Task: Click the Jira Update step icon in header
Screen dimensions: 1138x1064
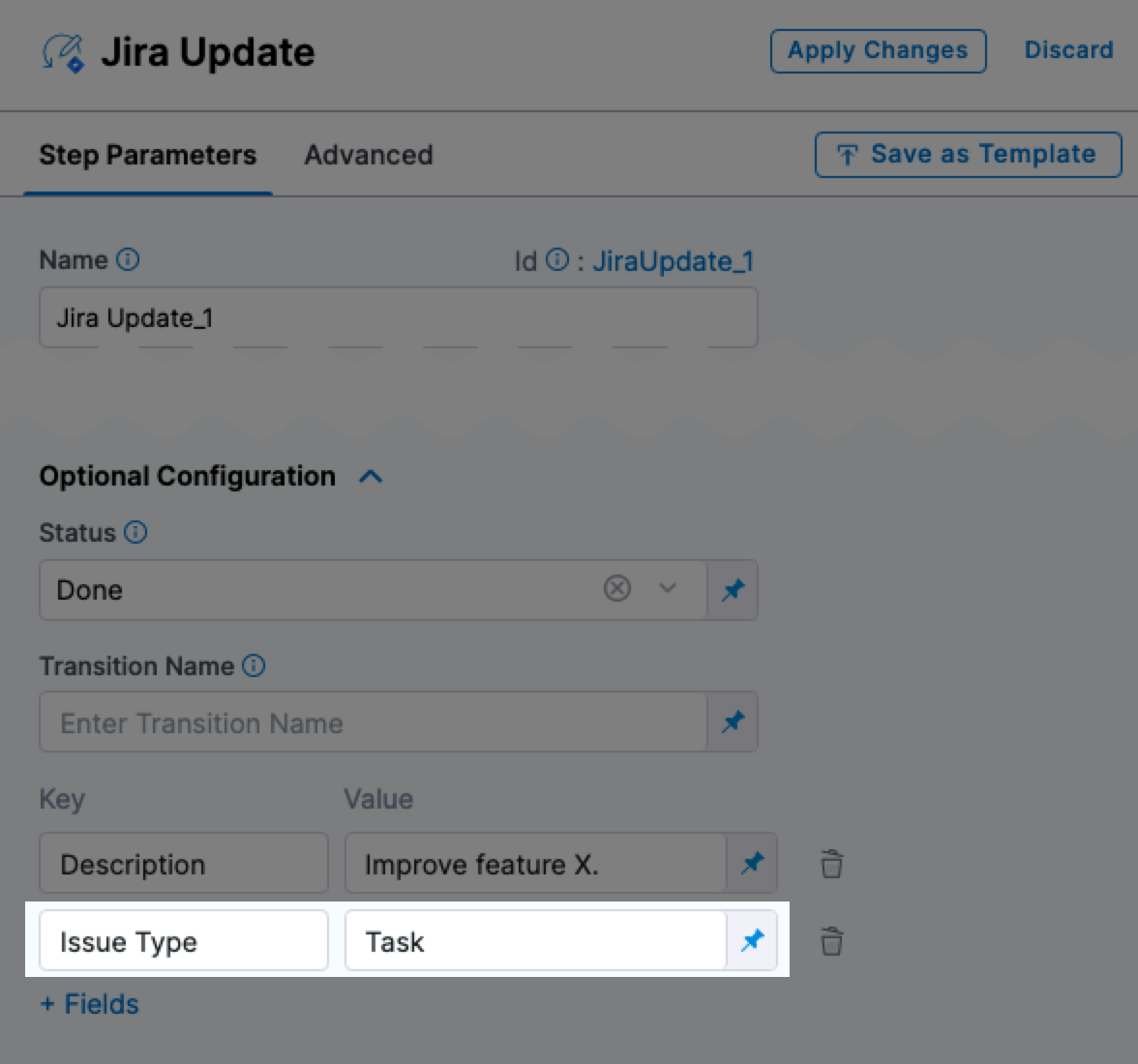Action: click(60, 52)
